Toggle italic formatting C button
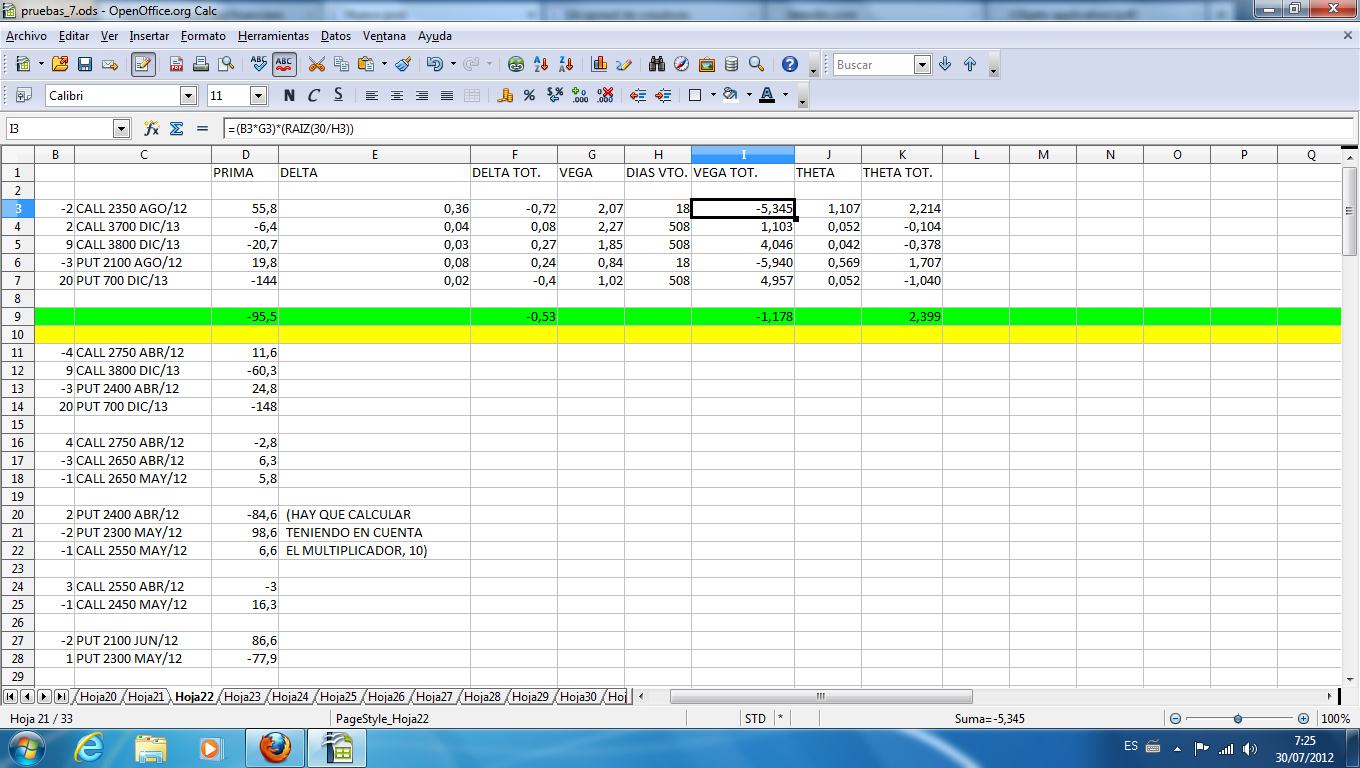This screenshot has height=768, width=1360. coord(314,96)
